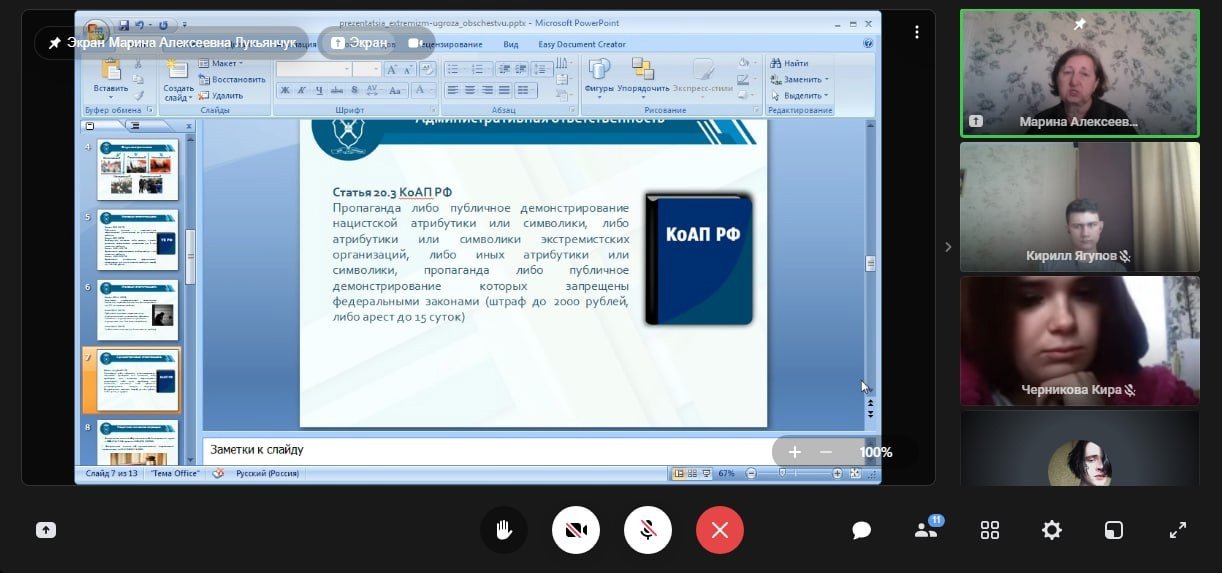Image resolution: width=1222 pixels, height=573 pixels.
Task: Start sharing your screen
Action: (x=45, y=531)
